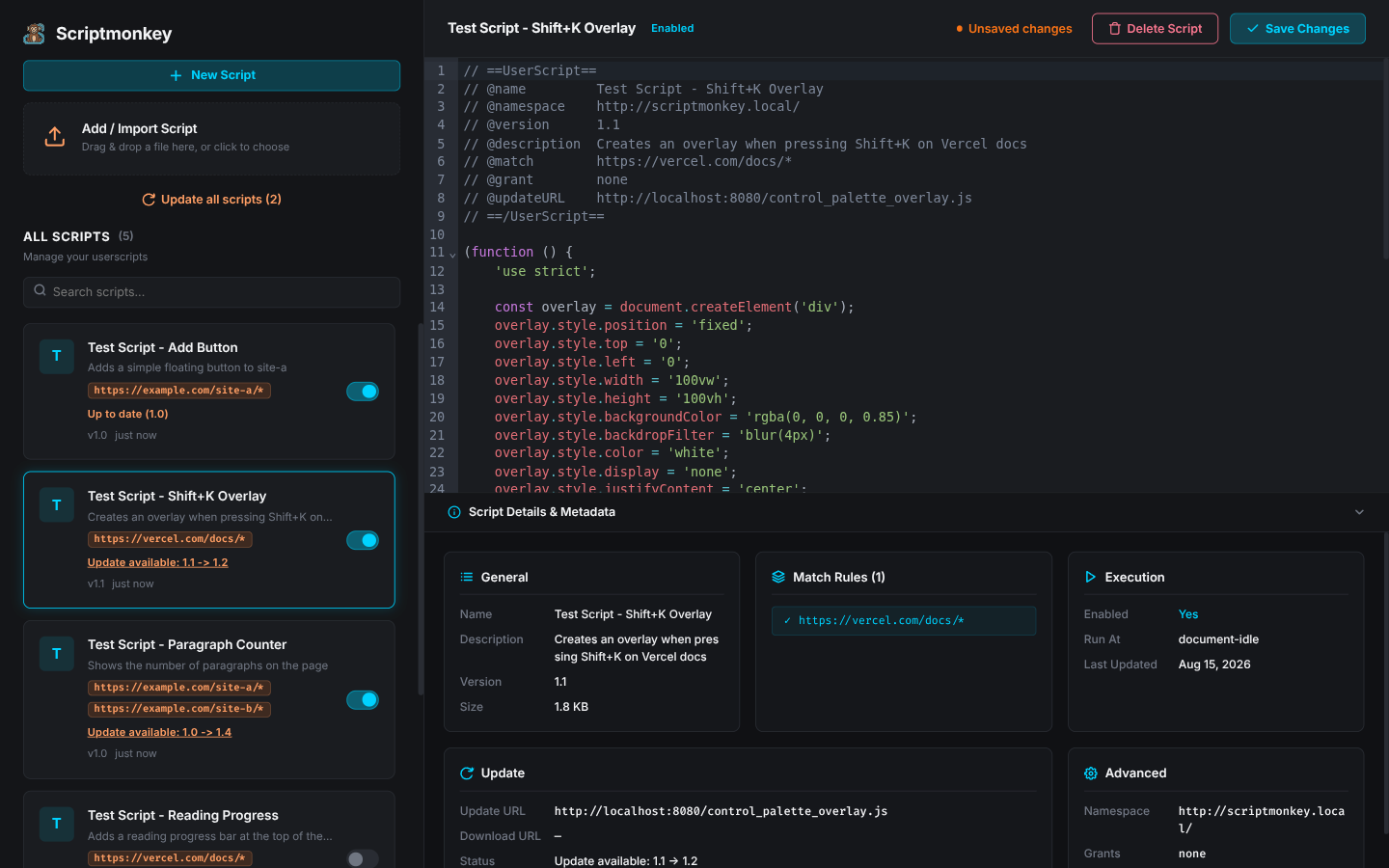
Task: Click the https://vercel.com/docs/* match rule
Action: click(x=904, y=621)
